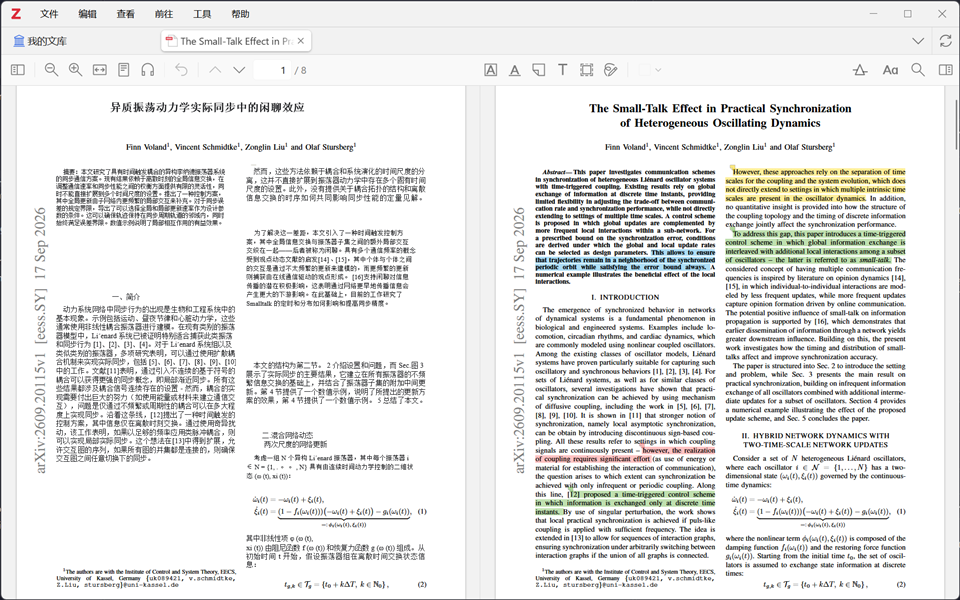Screen dimensions: 960x600
Task: Expand the list of all tabs
Action: pyautogui.click(x=918, y=41)
